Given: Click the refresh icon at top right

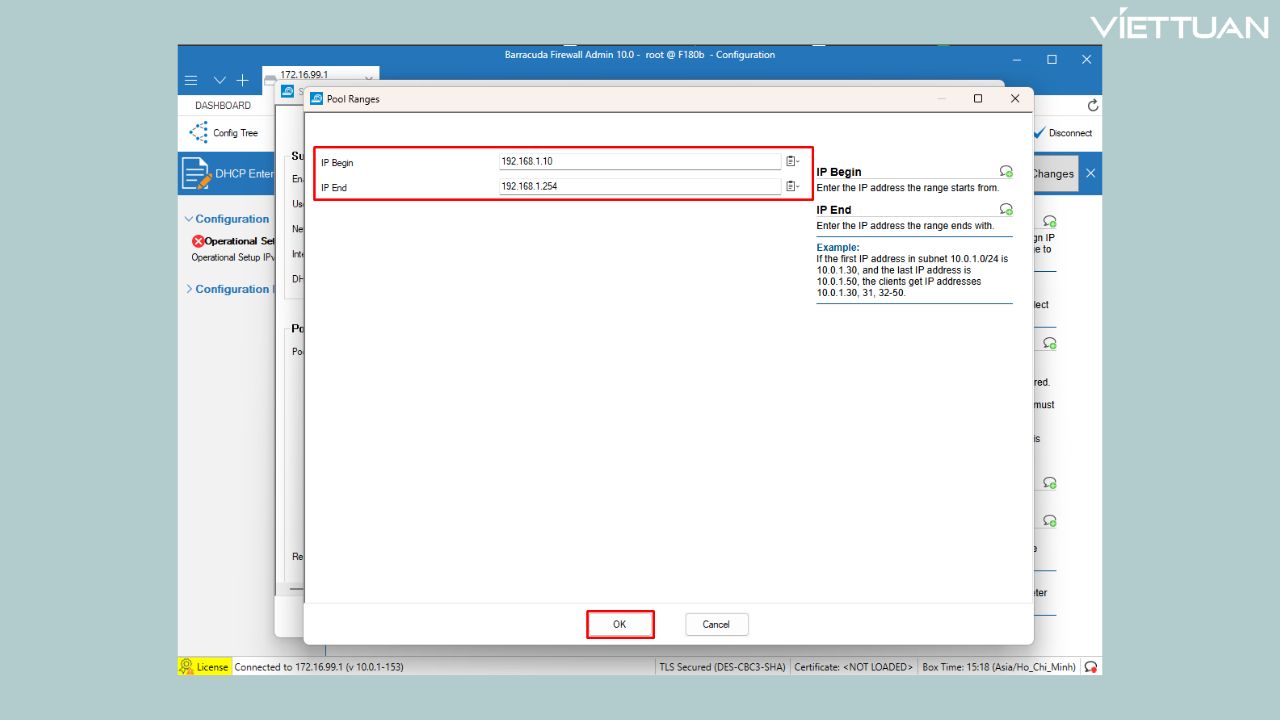Looking at the screenshot, I should pos(1093,105).
